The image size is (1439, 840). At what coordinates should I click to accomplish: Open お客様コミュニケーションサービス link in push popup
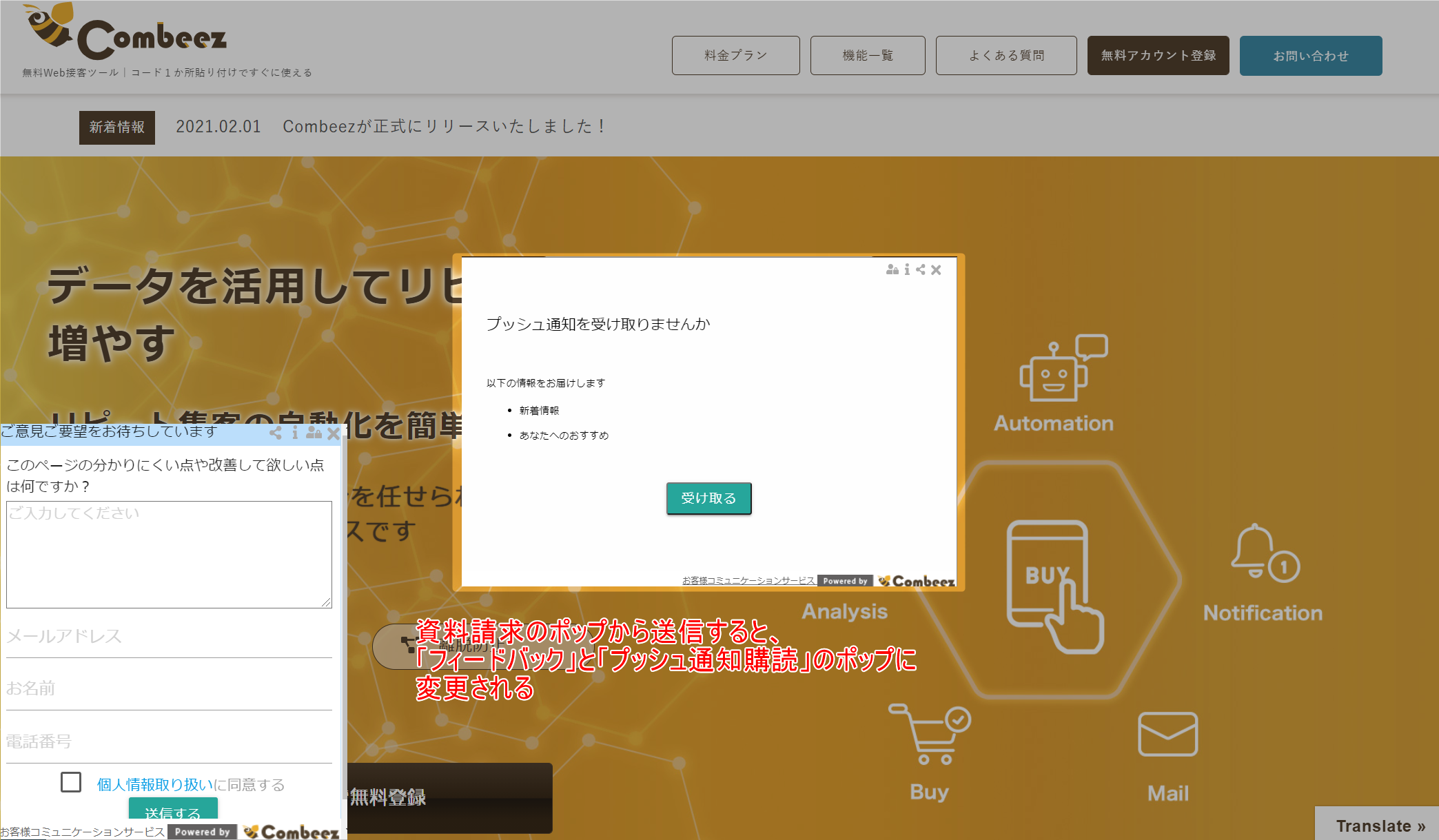[748, 581]
